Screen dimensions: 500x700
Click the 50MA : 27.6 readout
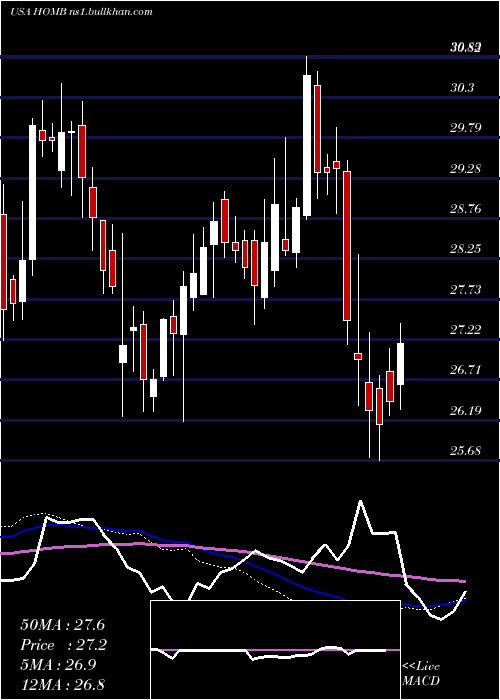[x=62, y=624]
